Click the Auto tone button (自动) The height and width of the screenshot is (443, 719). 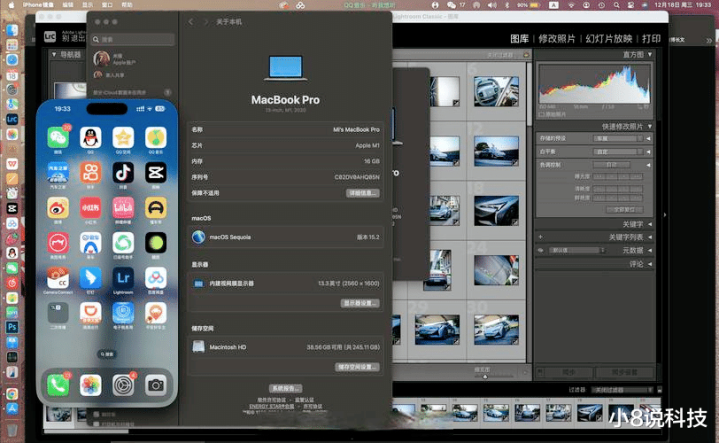coord(611,165)
